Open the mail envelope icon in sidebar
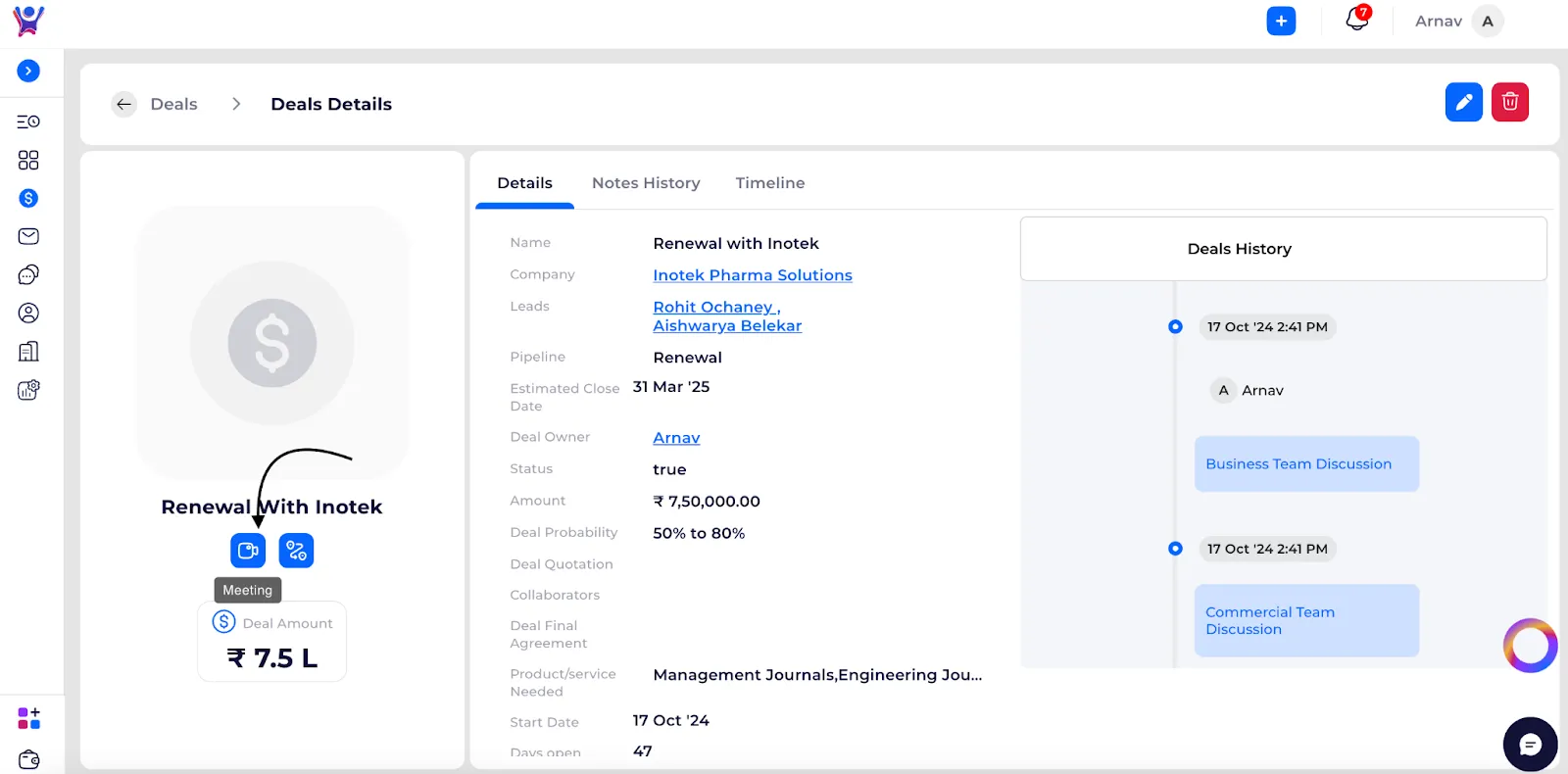The image size is (1568, 774). pyautogui.click(x=28, y=236)
